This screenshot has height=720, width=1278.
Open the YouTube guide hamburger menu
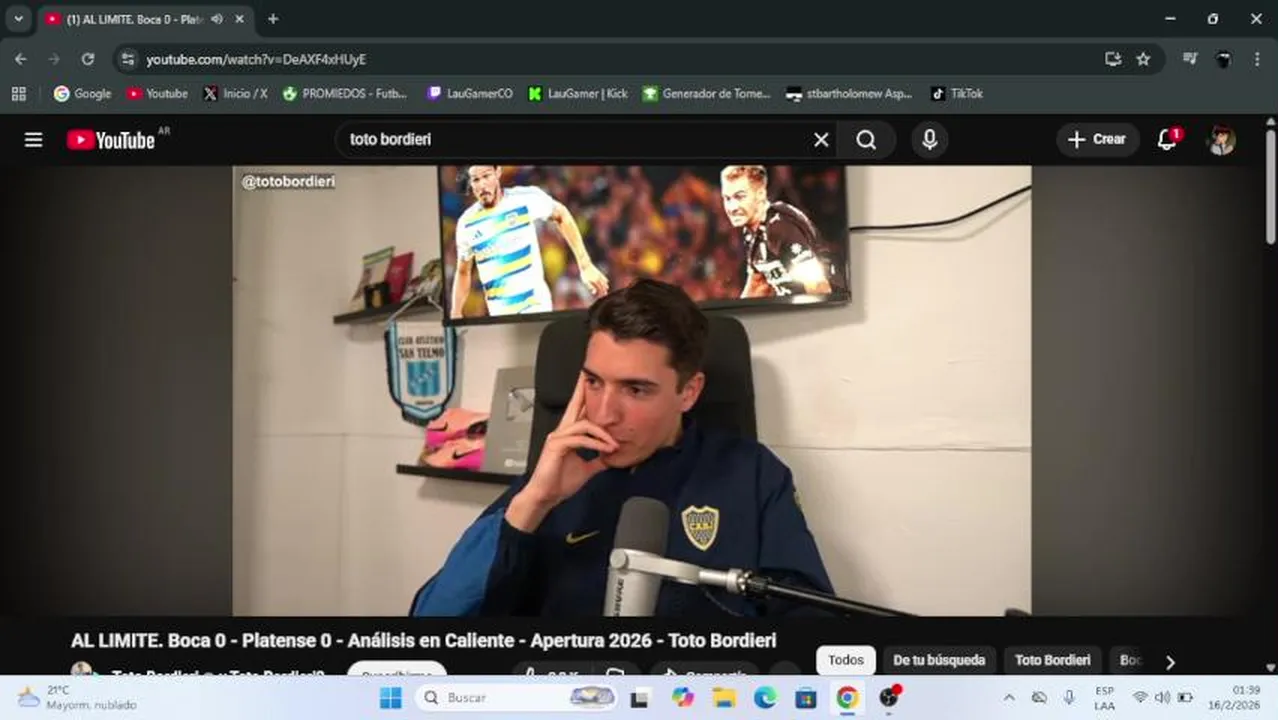pos(33,140)
